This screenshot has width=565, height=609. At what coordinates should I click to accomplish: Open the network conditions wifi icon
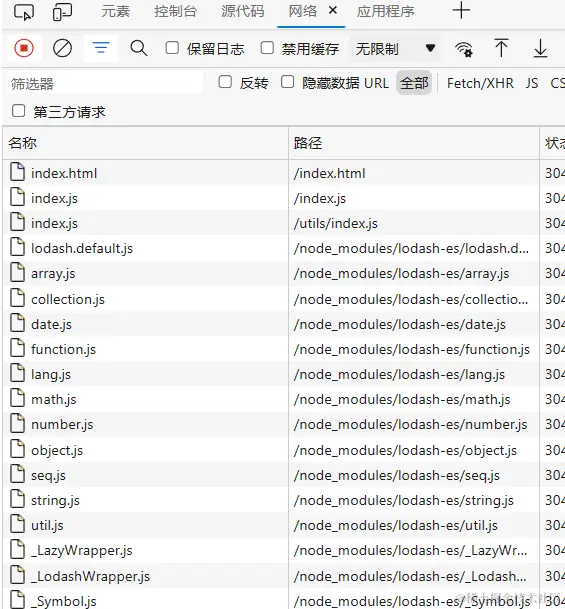(464, 49)
